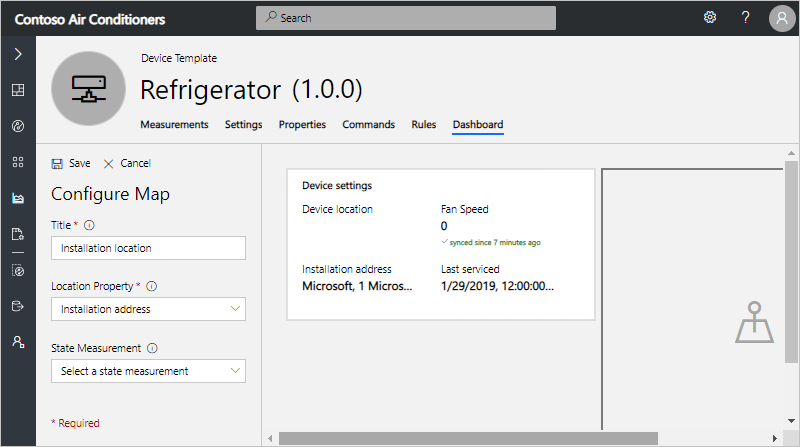Image resolution: width=800 pixels, height=447 pixels.
Task: Click the State Measurement info icon
Action: point(153,348)
